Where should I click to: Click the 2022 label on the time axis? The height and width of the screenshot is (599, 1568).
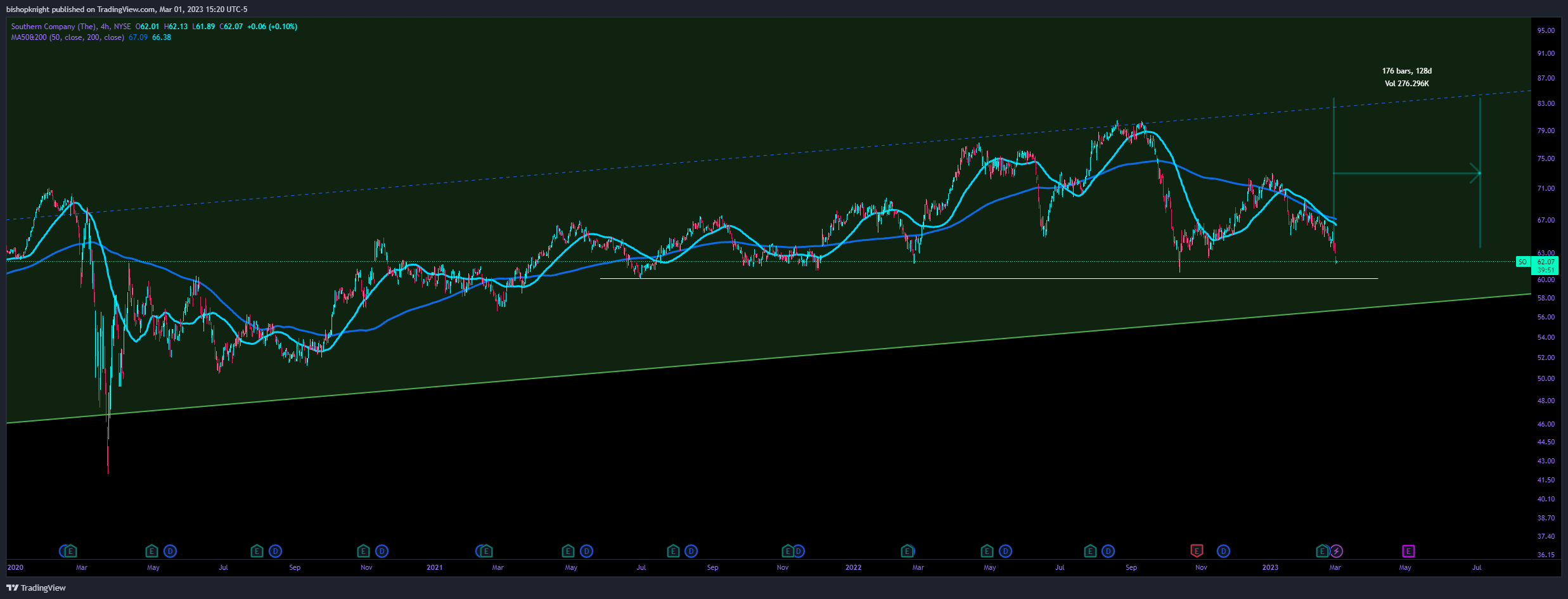[x=854, y=567]
